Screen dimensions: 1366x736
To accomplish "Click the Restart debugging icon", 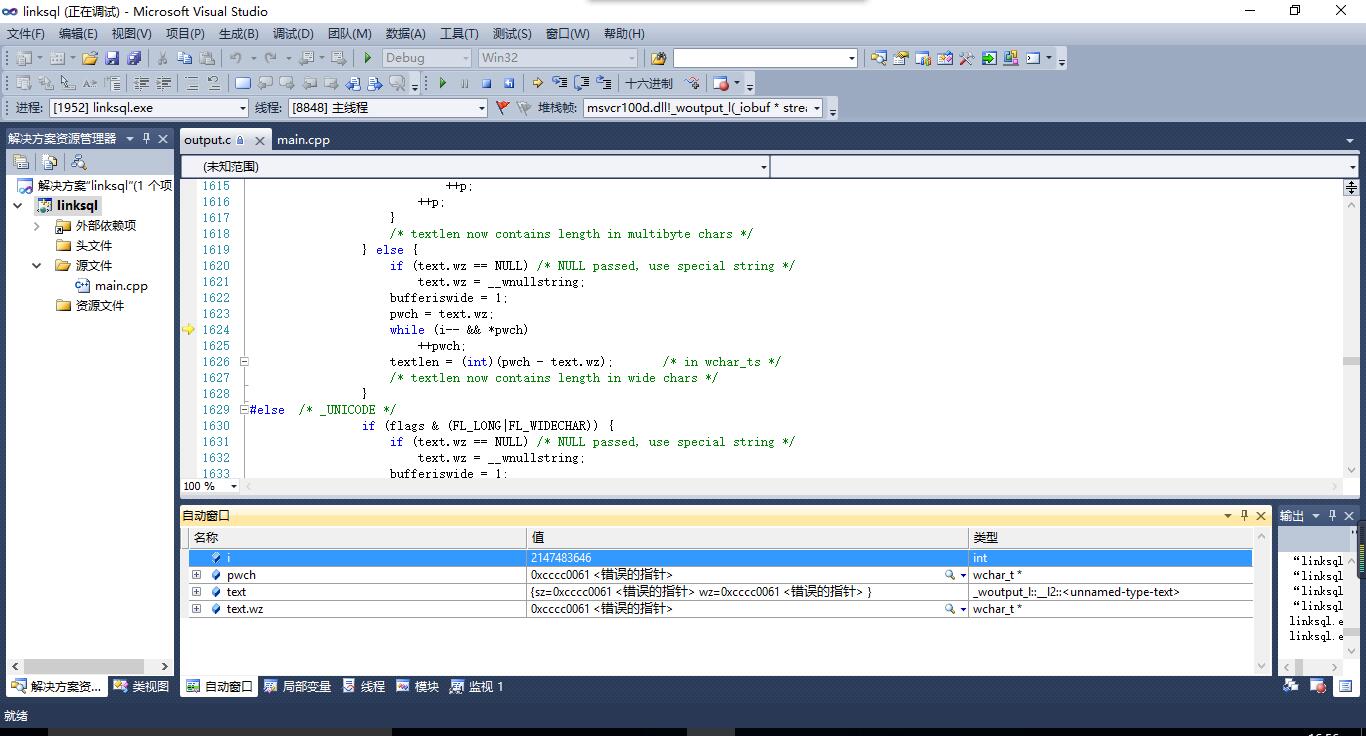I will point(509,83).
